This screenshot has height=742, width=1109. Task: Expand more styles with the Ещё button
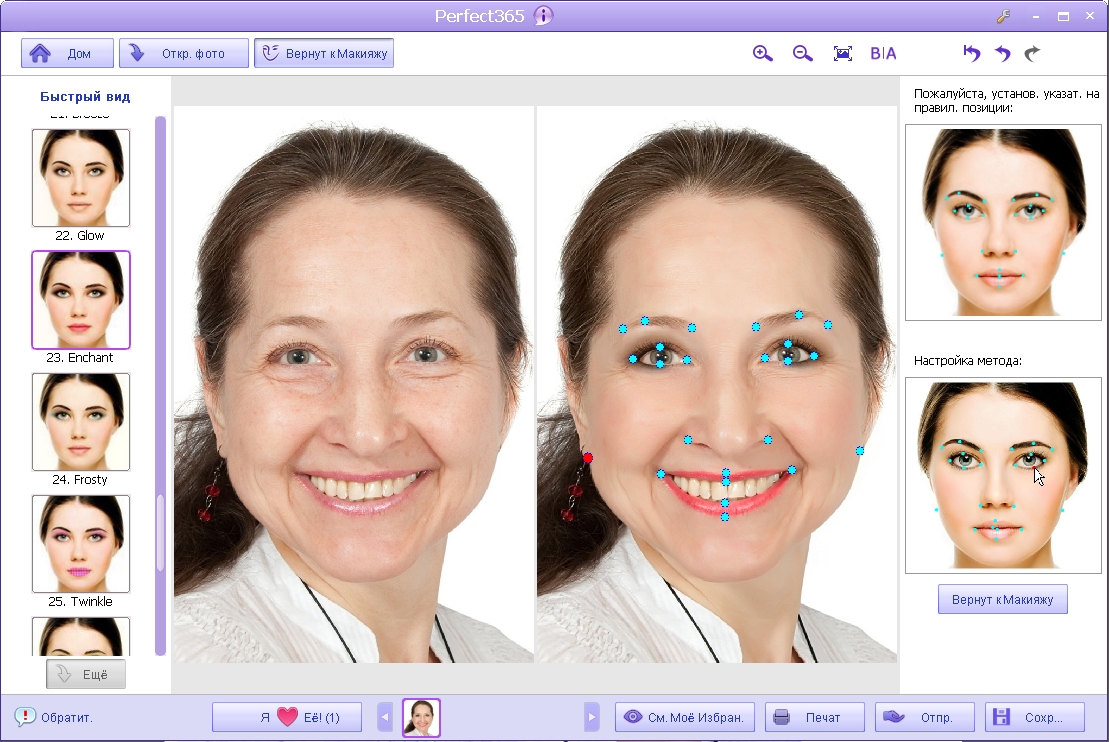coord(86,674)
